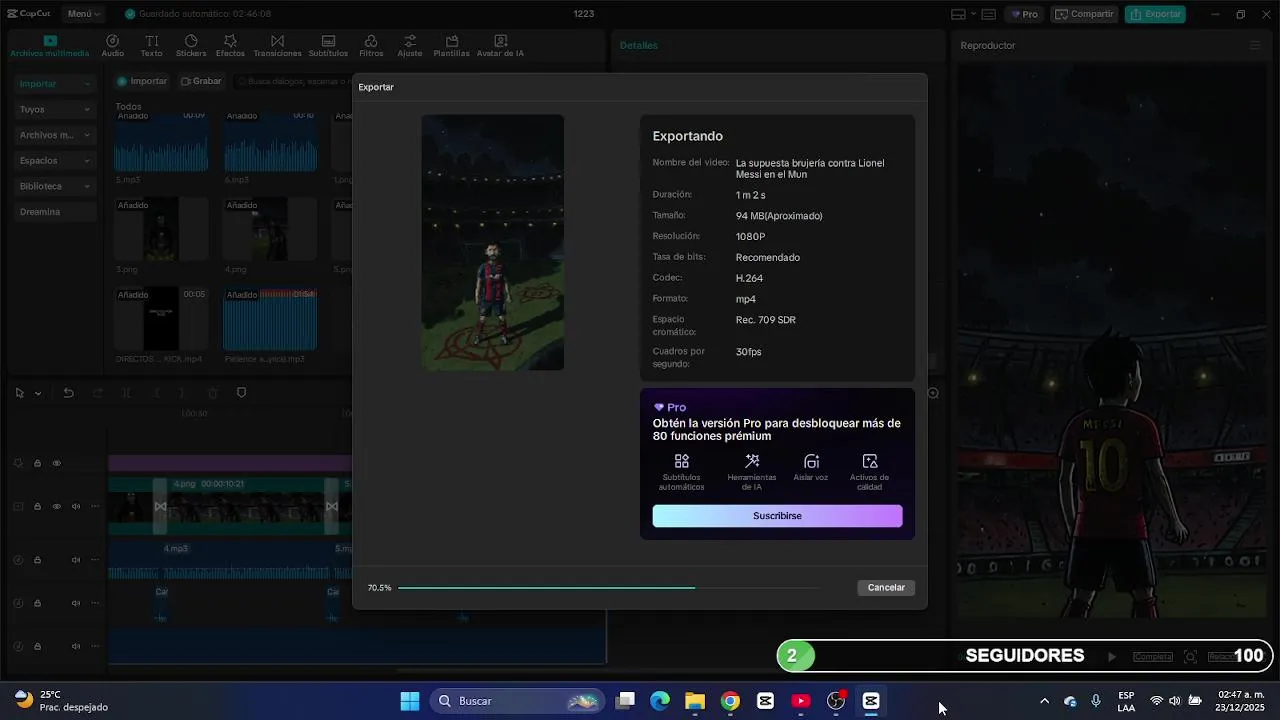The image size is (1280, 720).
Task: Open pointer tool dropdown arrow in timeline
Action: click(38, 393)
